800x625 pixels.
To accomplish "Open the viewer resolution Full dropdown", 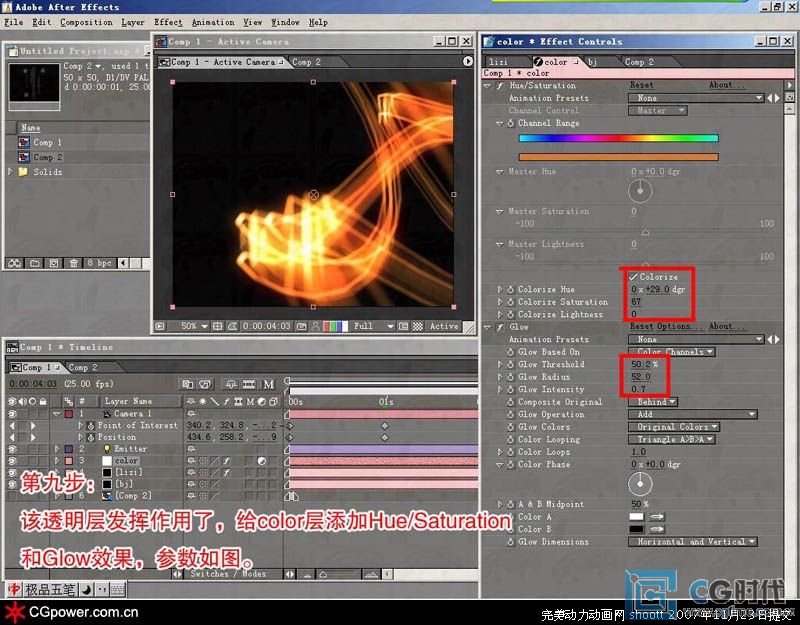I will 374,326.
